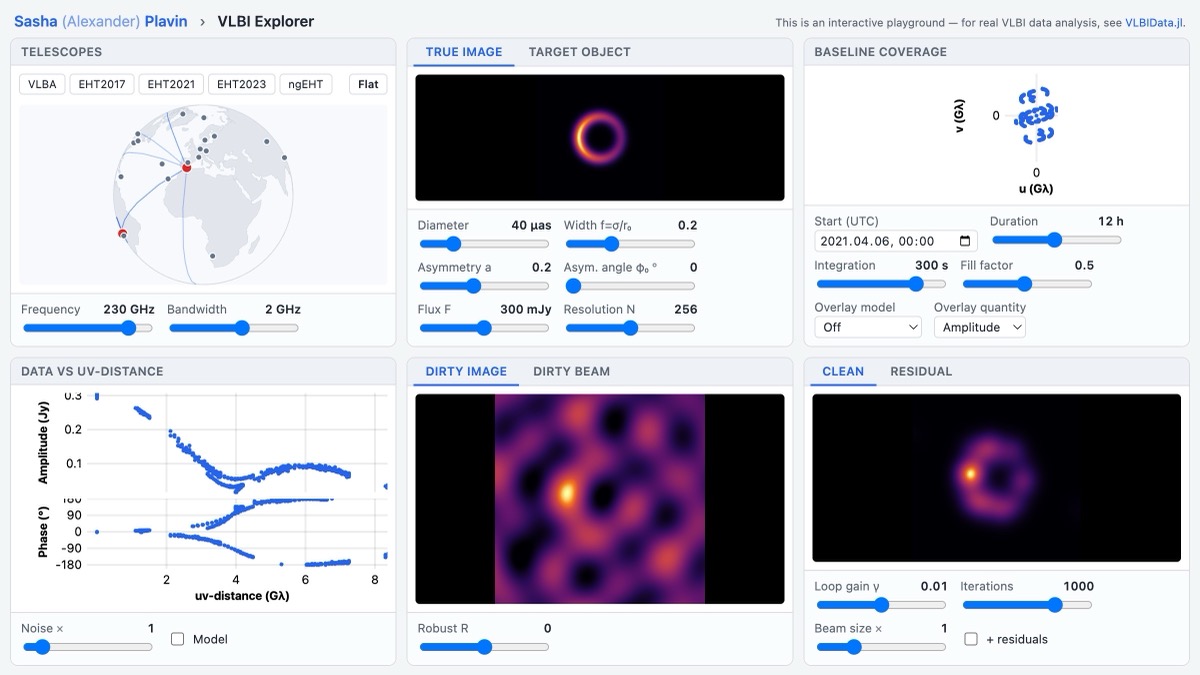Adjust the Width f=σ/r₀ slider
Image resolution: width=1200 pixels, height=675 pixels.
coord(629,244)
